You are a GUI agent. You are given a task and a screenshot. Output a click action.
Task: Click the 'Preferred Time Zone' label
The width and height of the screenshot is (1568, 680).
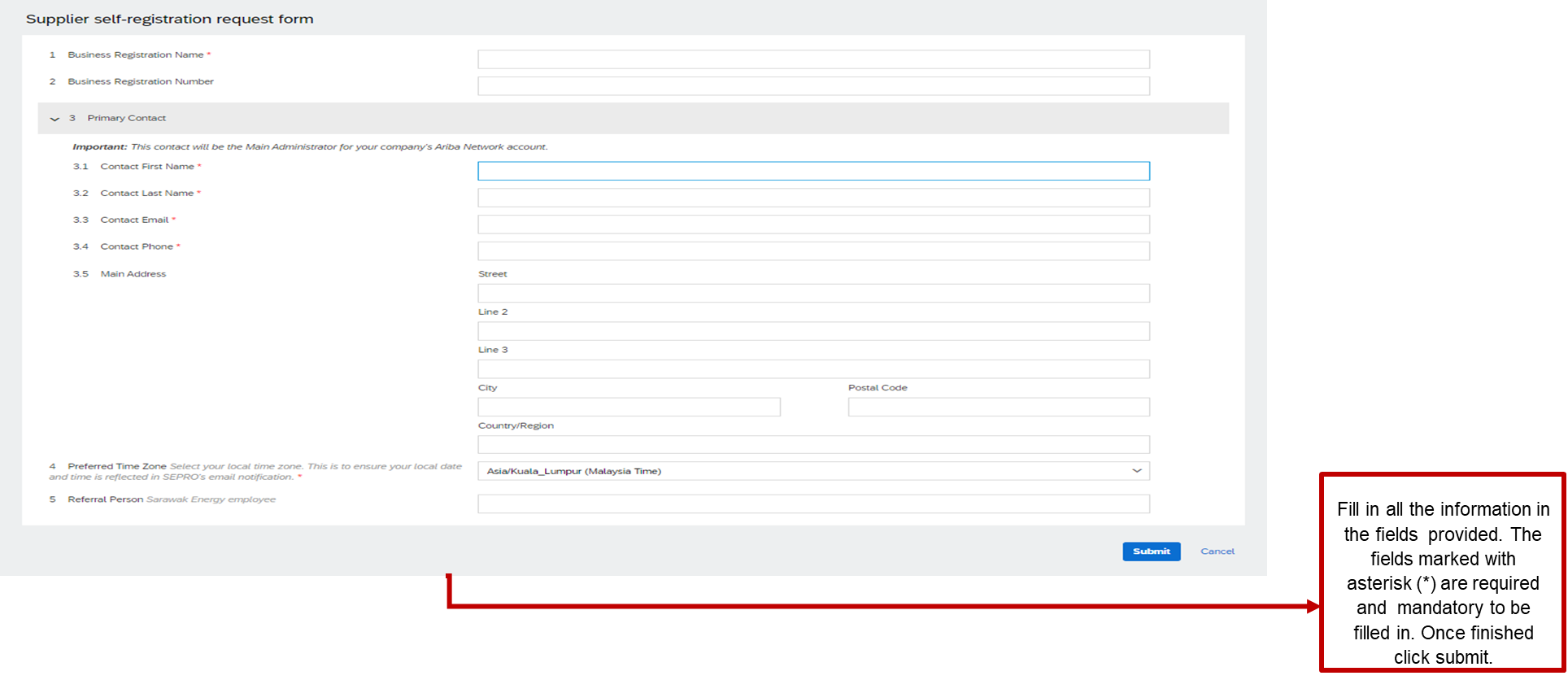(117, 466)
